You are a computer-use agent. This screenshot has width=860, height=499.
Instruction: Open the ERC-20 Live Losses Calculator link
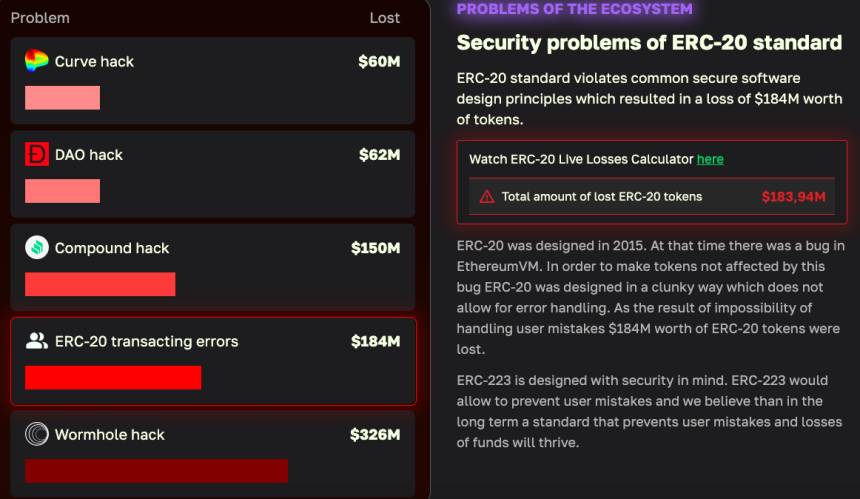pyautogui.click(x=710, y=159)
